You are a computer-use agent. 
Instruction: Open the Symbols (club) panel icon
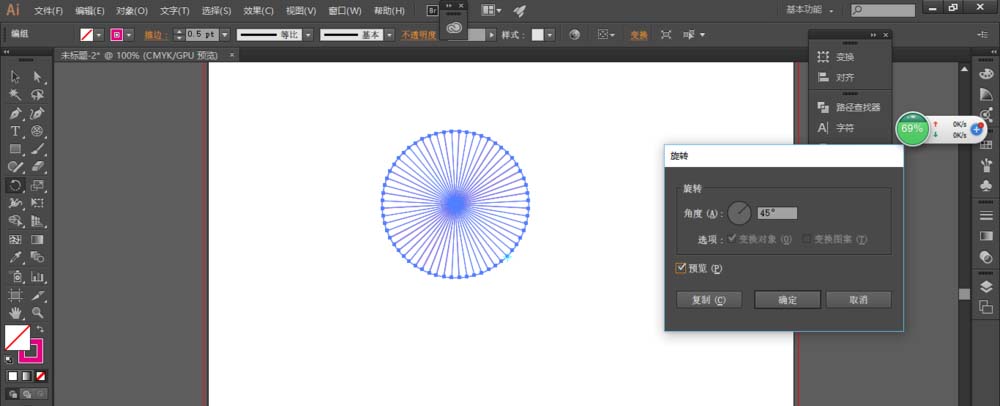point(986,186)
